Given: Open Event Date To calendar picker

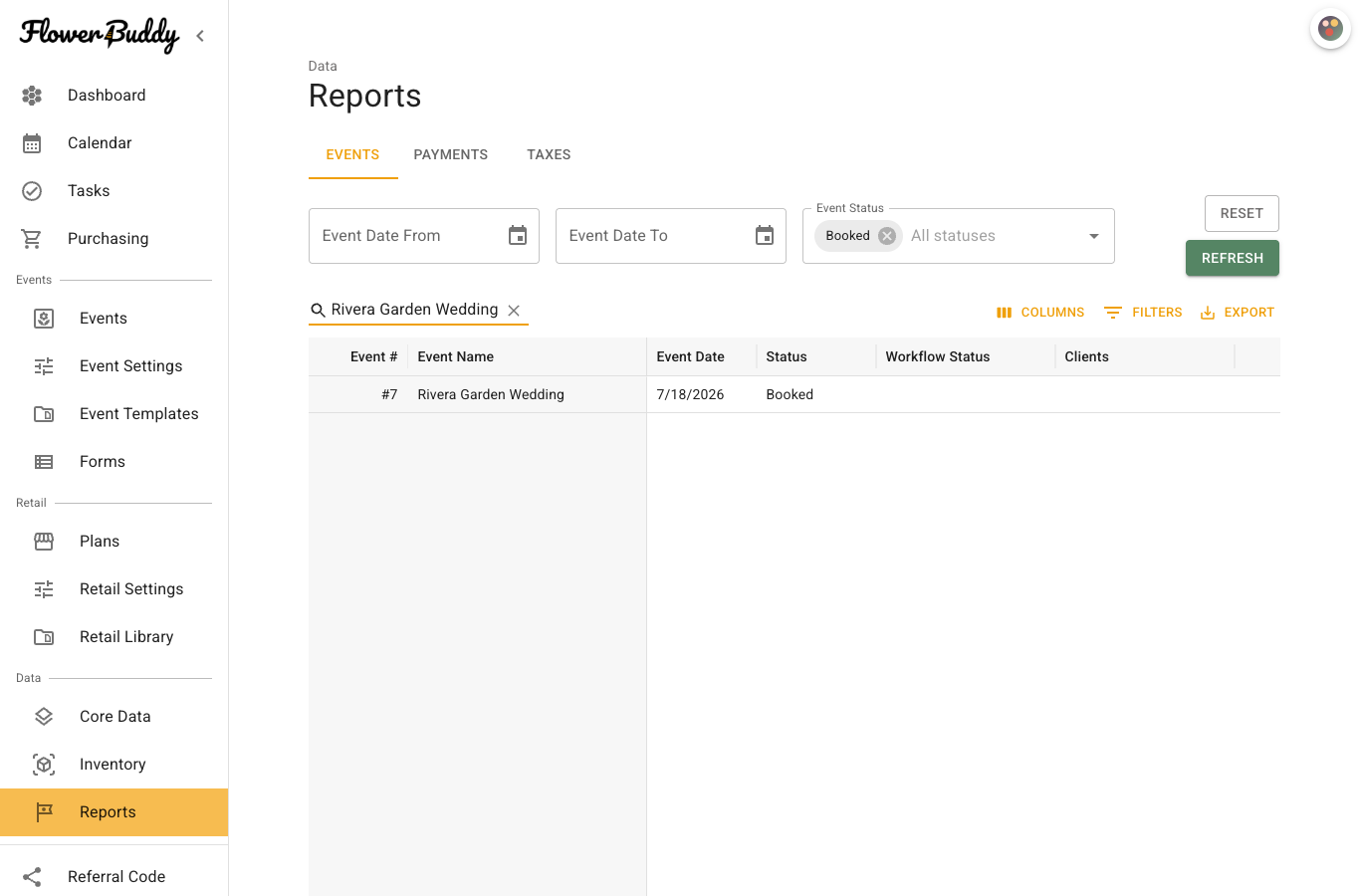Looking at the screenshot, I should [x=765, y=236].
